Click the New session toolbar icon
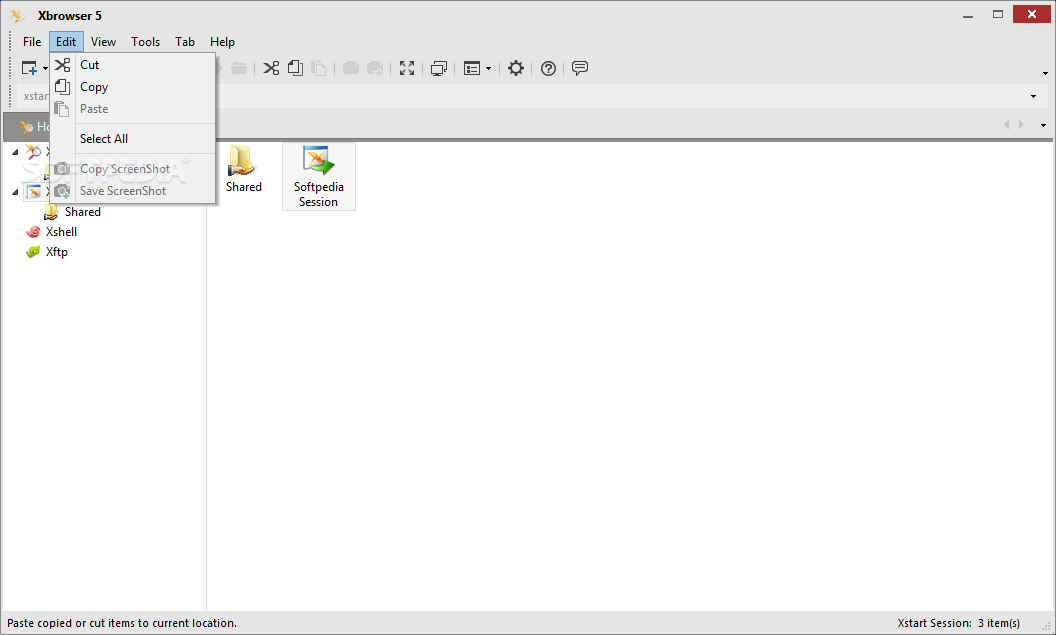The height and width of the screenshot is (635, 1056). (29, 68)
